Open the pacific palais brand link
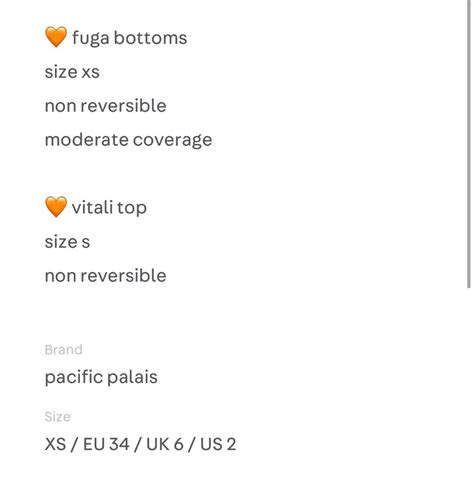Viewport: 474px width, 477px height. click(x=101, y=377)
